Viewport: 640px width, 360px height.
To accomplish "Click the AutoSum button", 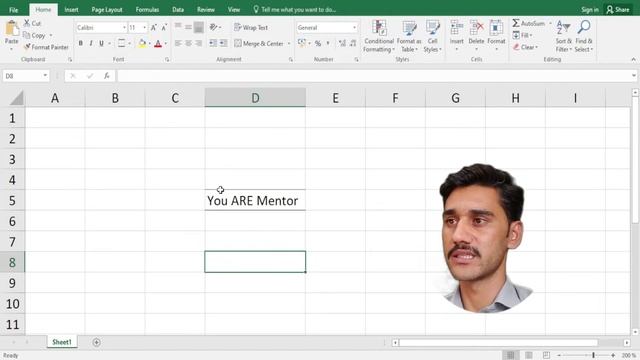I will pyautogui.click(x=529, y=23).
